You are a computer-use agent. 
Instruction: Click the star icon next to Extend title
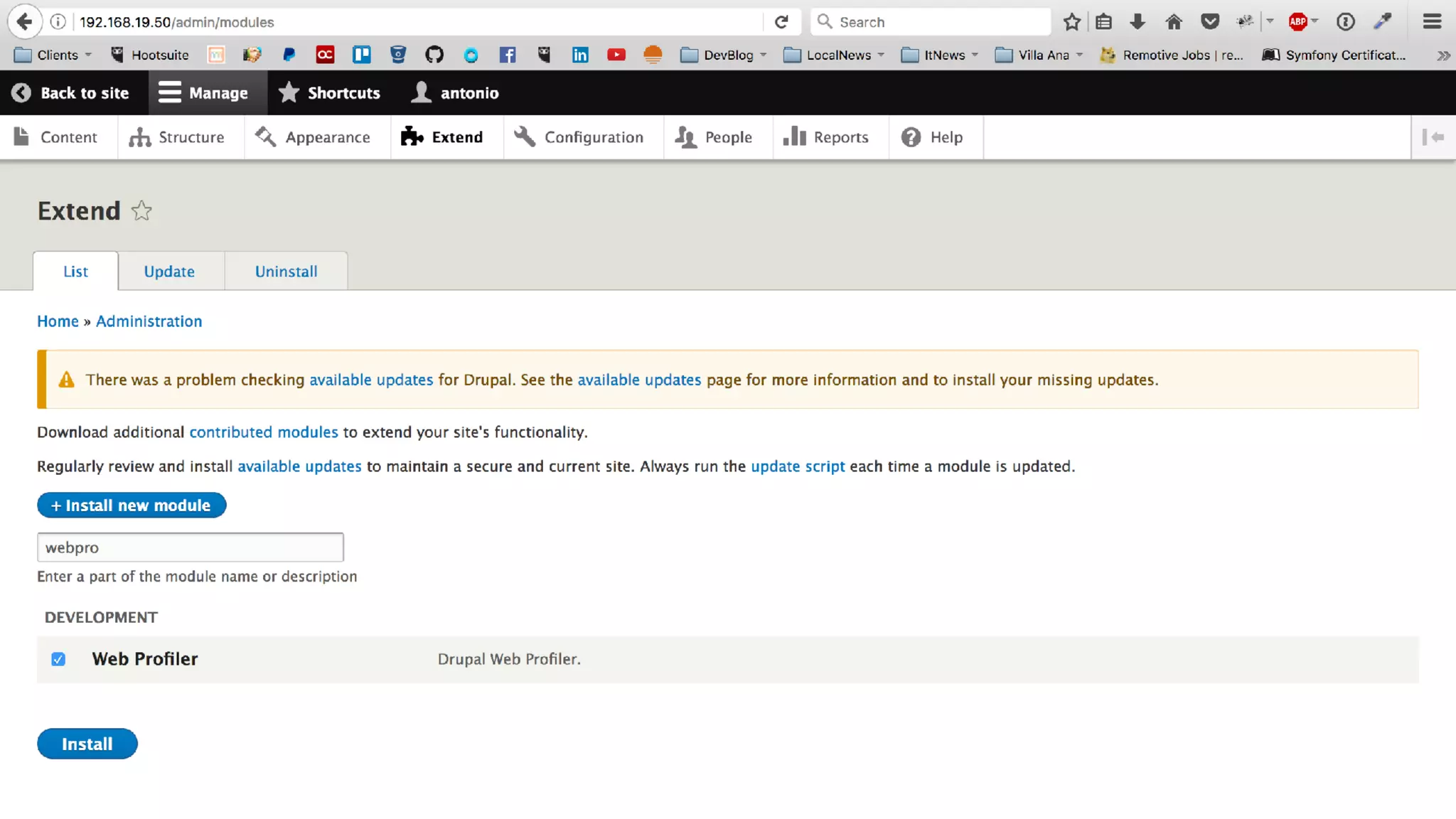141,211
